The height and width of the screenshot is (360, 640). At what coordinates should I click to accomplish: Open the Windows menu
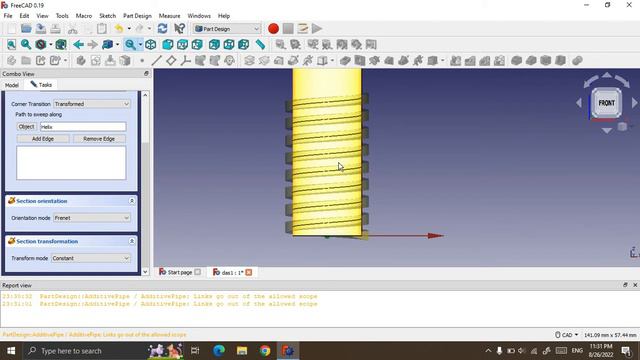(199, 16)
